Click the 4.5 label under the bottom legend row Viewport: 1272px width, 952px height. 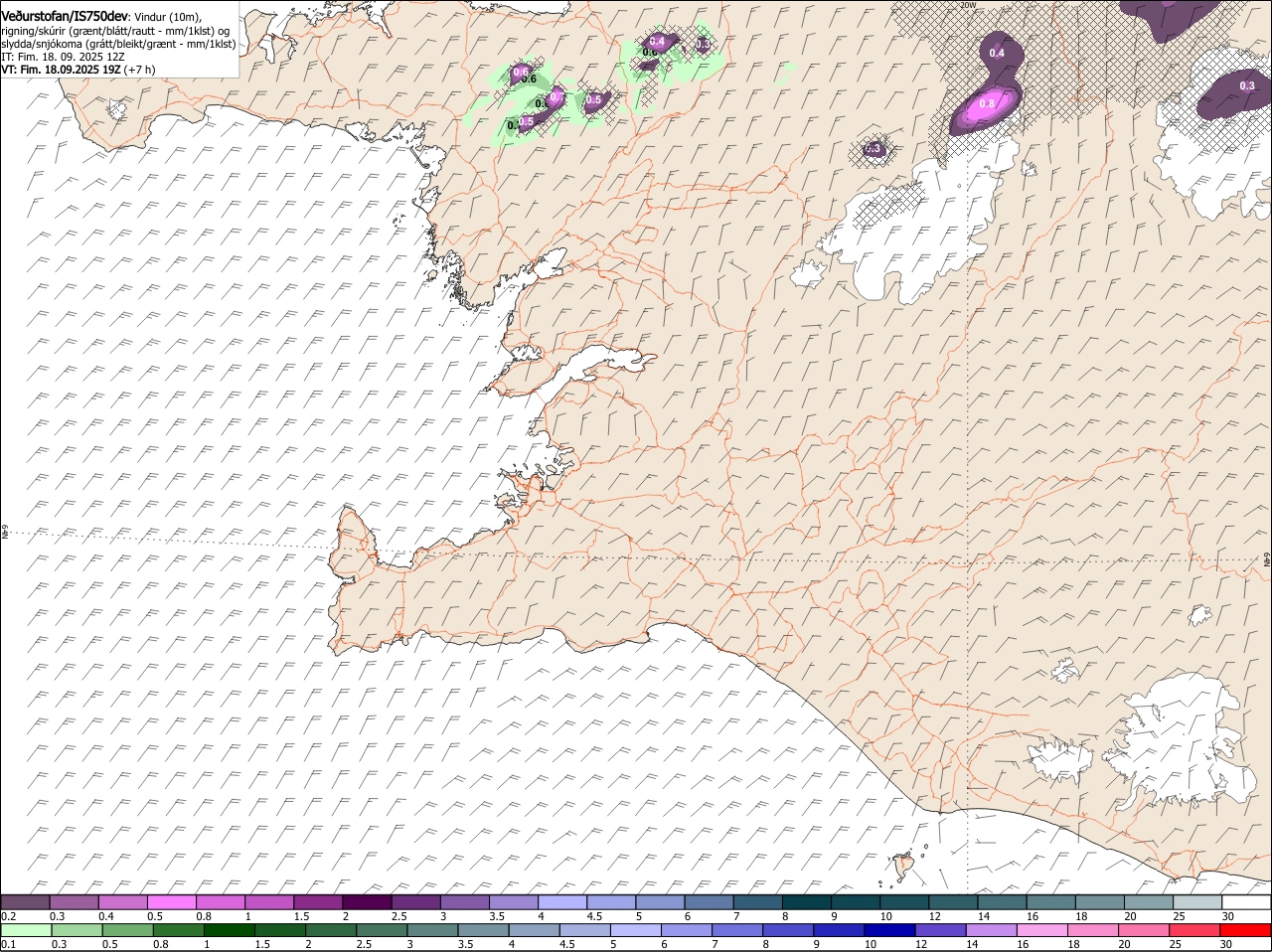tap(566, 944)
